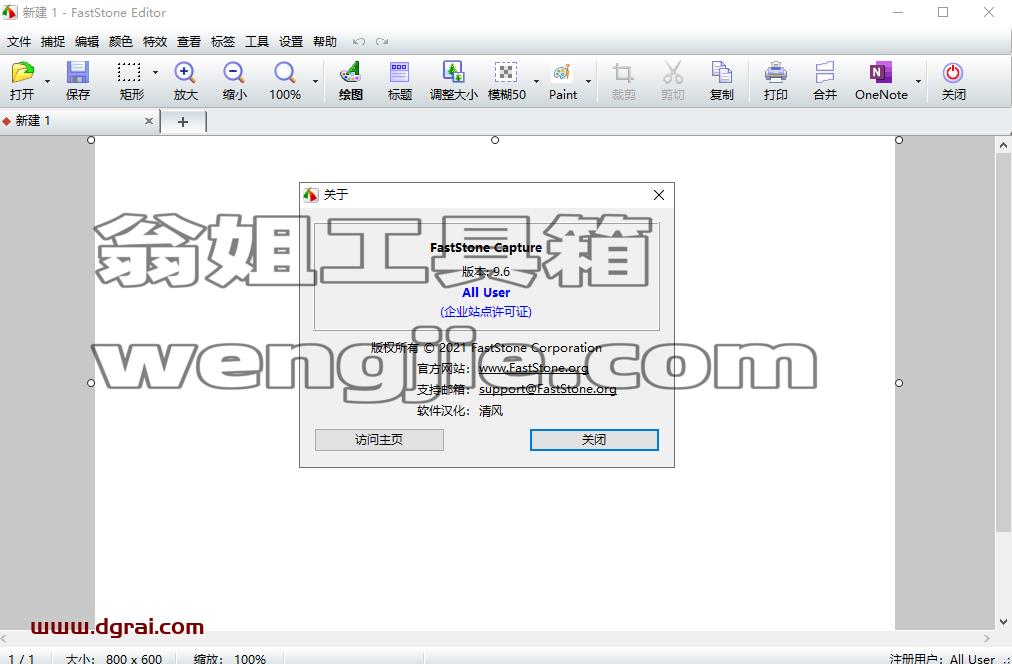Viewport: 1012px width, 664px height.
Task: Click the vertical scrollbar down arrow
Action: tap(1003, 622)
